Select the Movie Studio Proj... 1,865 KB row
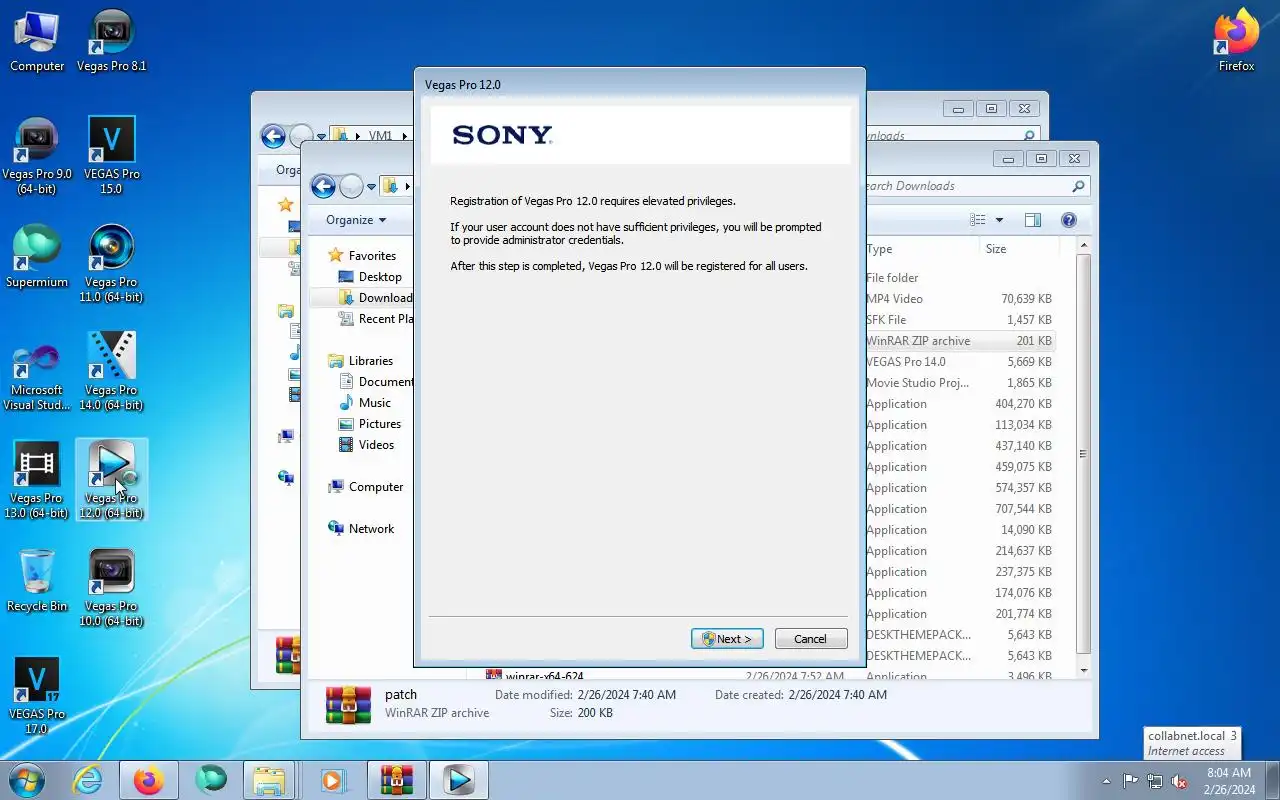Screen dimensions: 1280x800 point(959,383)
